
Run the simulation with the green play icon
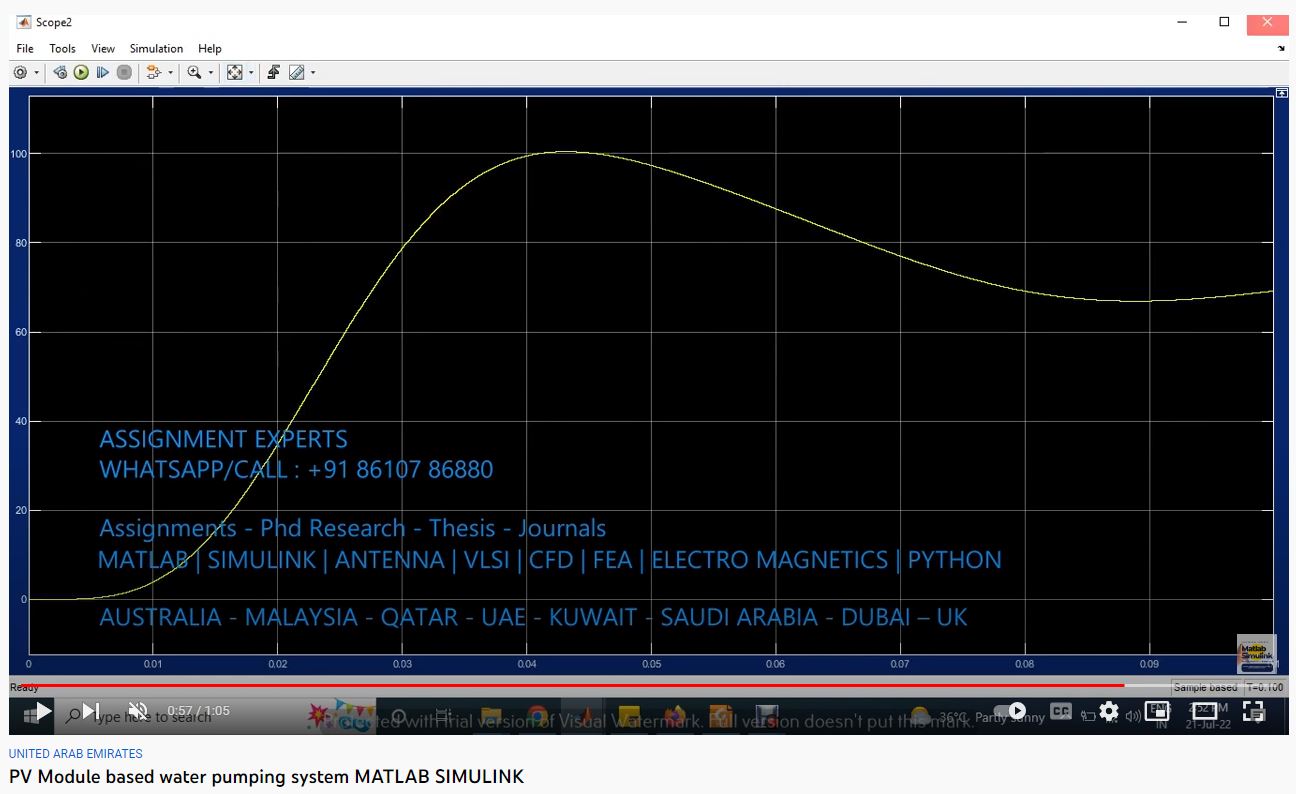pyautogui.click(x=81, y=72)
